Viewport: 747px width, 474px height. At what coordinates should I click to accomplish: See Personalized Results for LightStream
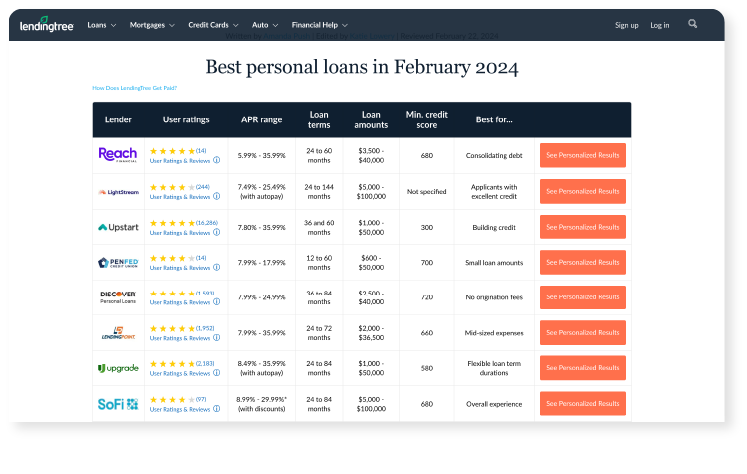coord(583,192)
